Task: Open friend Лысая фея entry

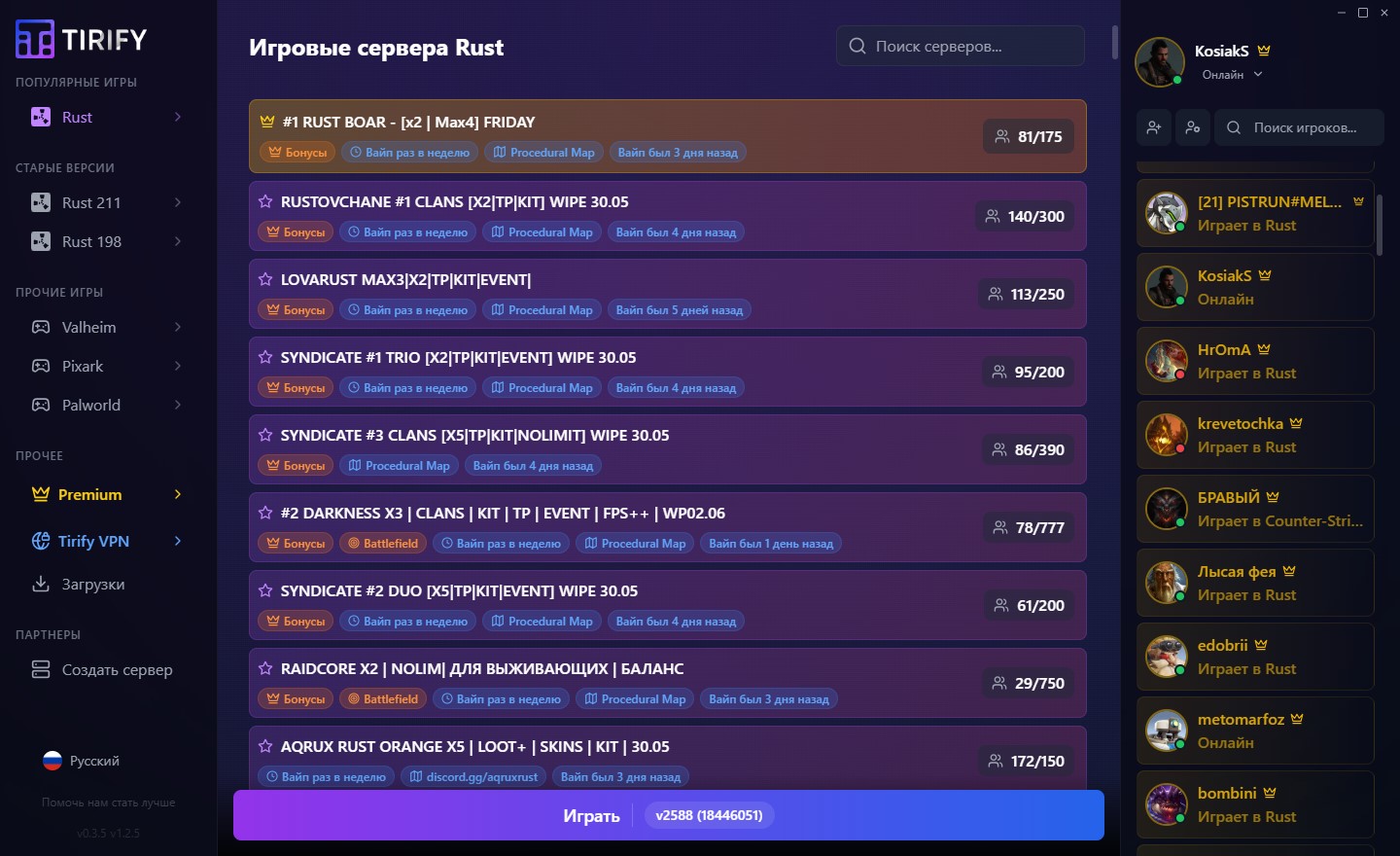Action: pyautogui.click(x=1255, y=583)
